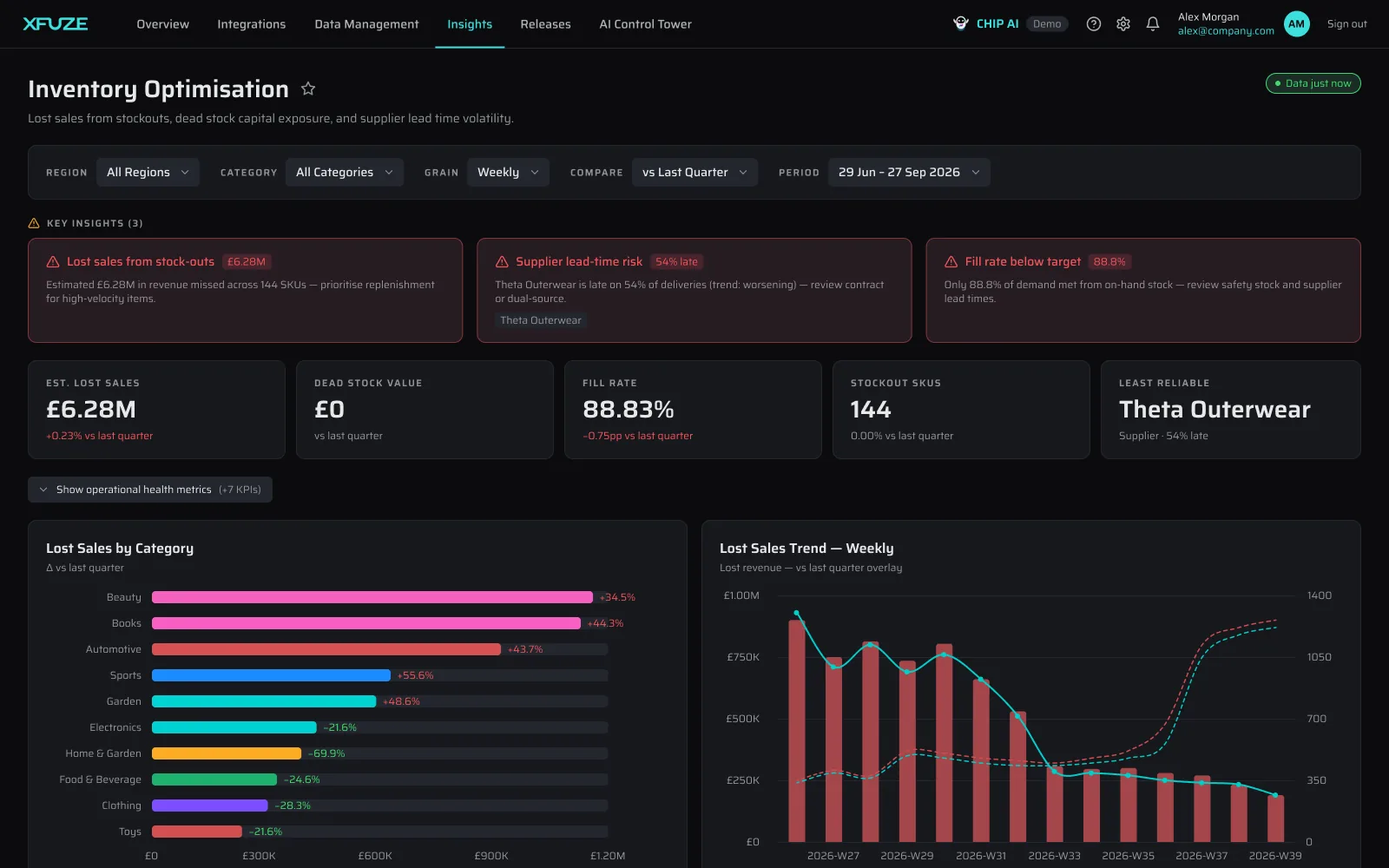This screenshot has height=868, width=1389.
Task: Click the Sports blue bar
Action: (271, 675)
